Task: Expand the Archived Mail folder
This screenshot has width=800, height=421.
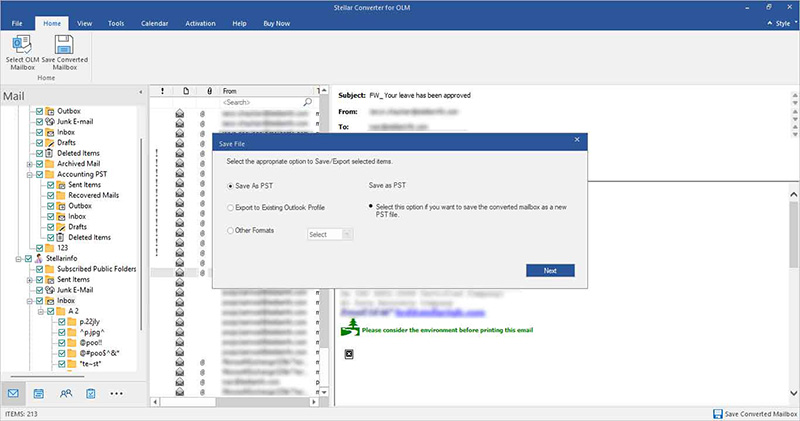Action: (x=27, y=163)
